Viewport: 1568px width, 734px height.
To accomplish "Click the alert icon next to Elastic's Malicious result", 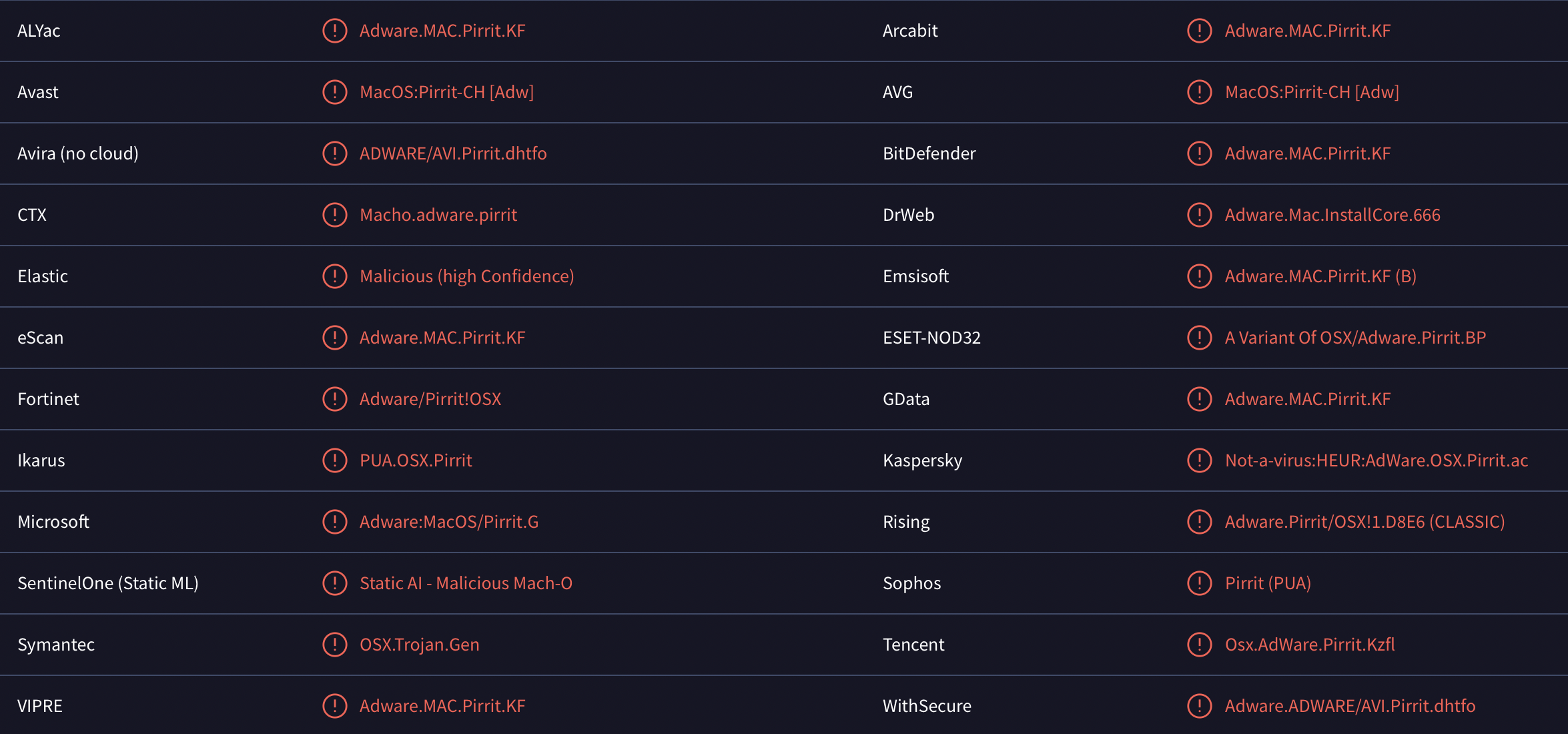I will click(x=334, y=276).
